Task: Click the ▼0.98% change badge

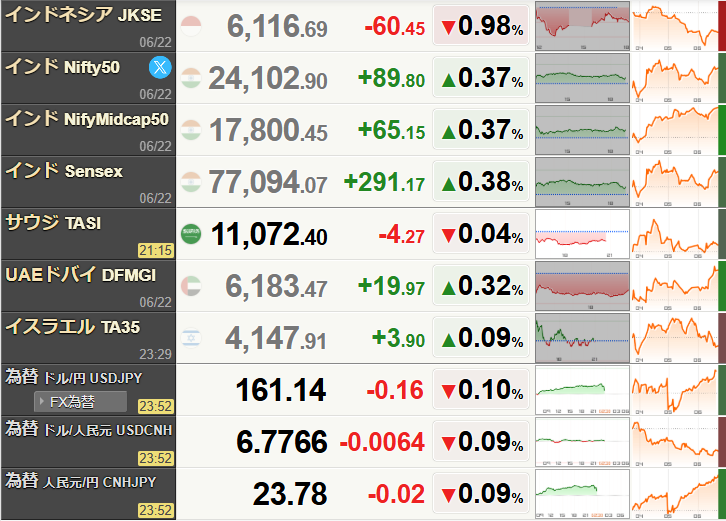Action: pyautogui.click(x=481, y=25)
